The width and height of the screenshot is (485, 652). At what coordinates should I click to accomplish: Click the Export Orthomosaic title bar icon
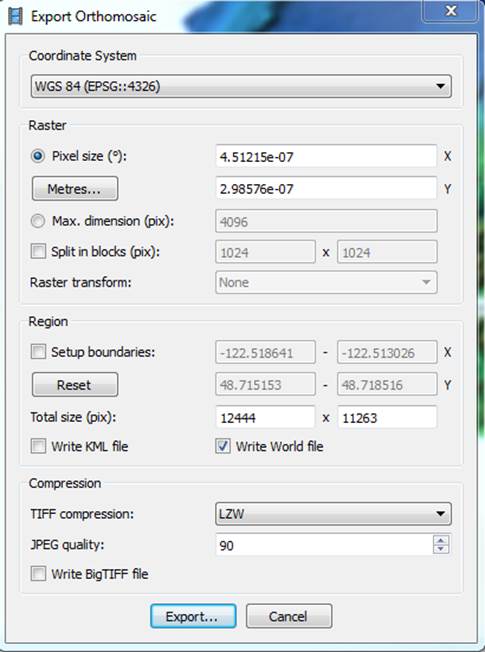coord(15,17)
